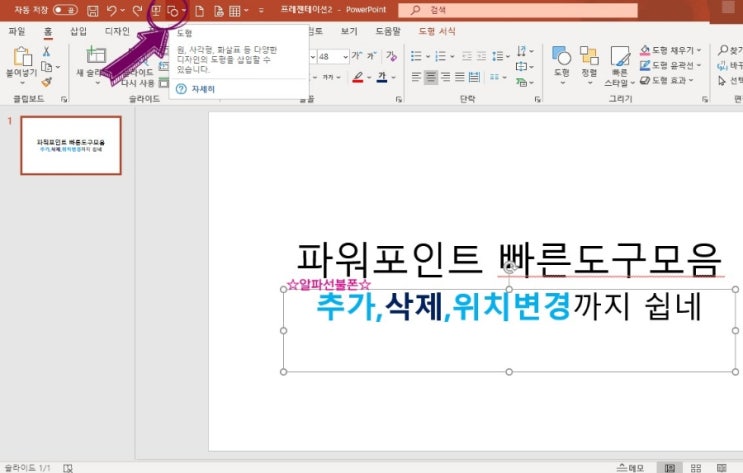Click the title text 파워포인트 빠른도구모음
Image resolution: width=743 pixels, height=473 pixels.
coord(509,259)
